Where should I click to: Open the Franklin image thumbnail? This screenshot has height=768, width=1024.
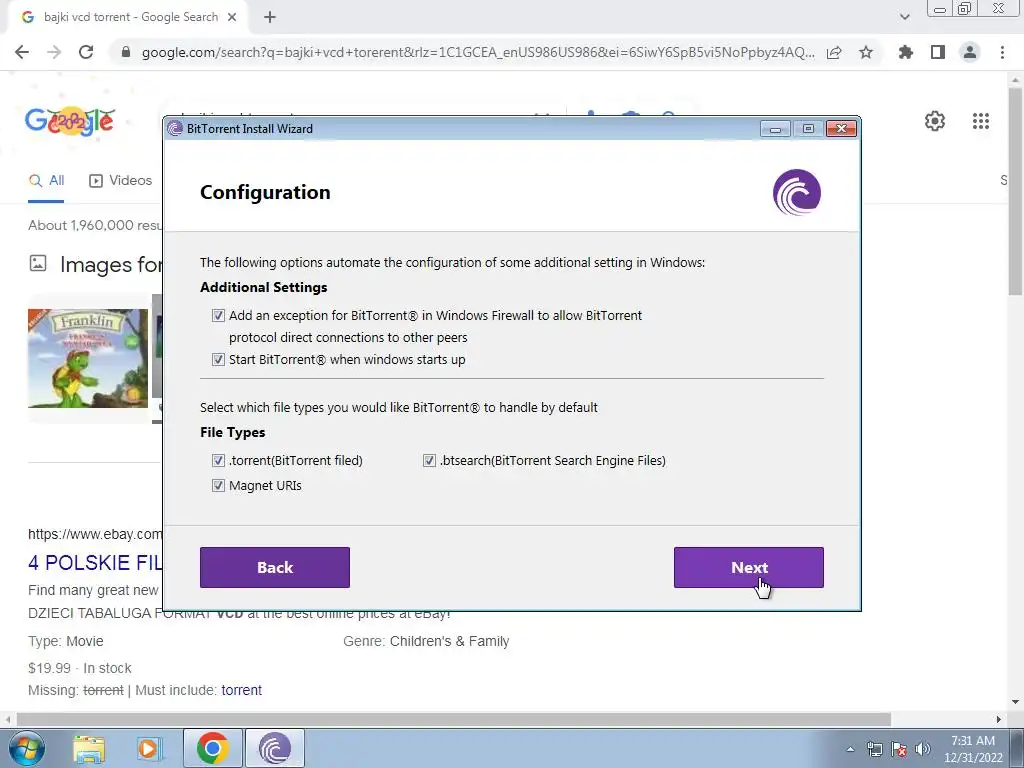coord(88,358)
